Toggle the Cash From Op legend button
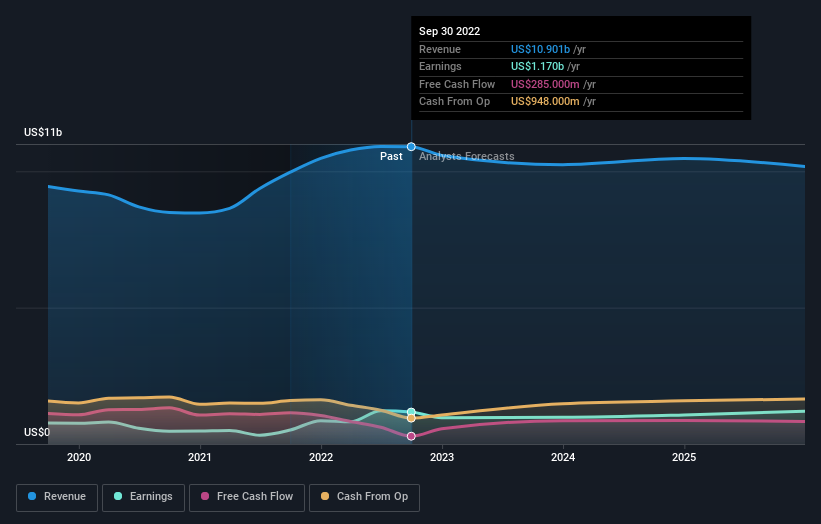Image resolution: width=821 pixels, height=524 pixels. coord(364,497)
